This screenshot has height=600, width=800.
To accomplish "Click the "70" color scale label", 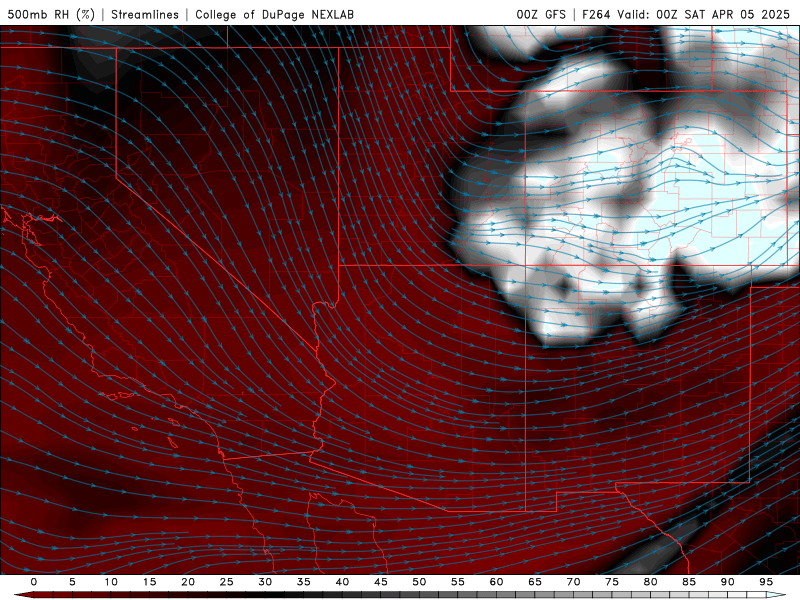I will click(573, 582).
